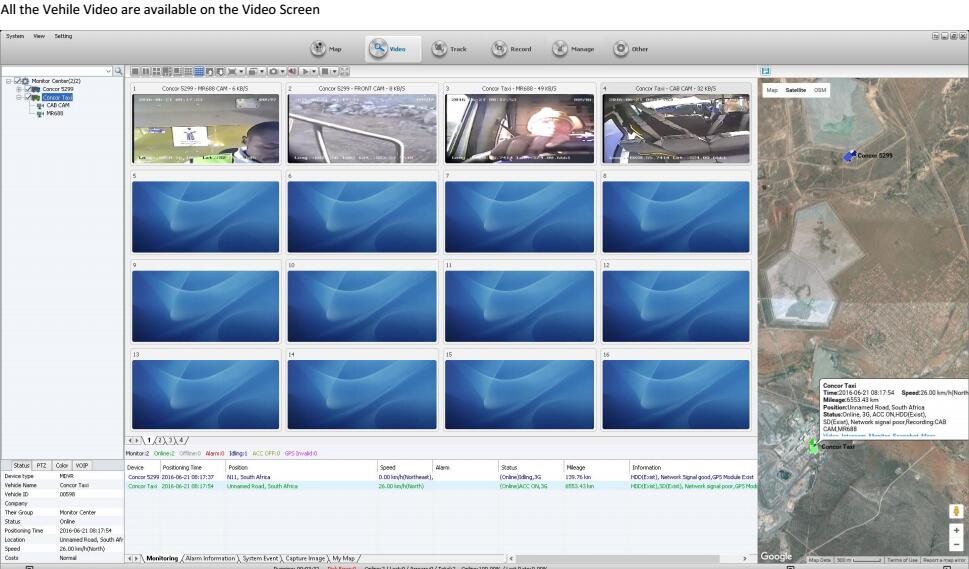
Task: Select the two-window video layout icon
Action: pyautogui.click(x=146, y=72)
